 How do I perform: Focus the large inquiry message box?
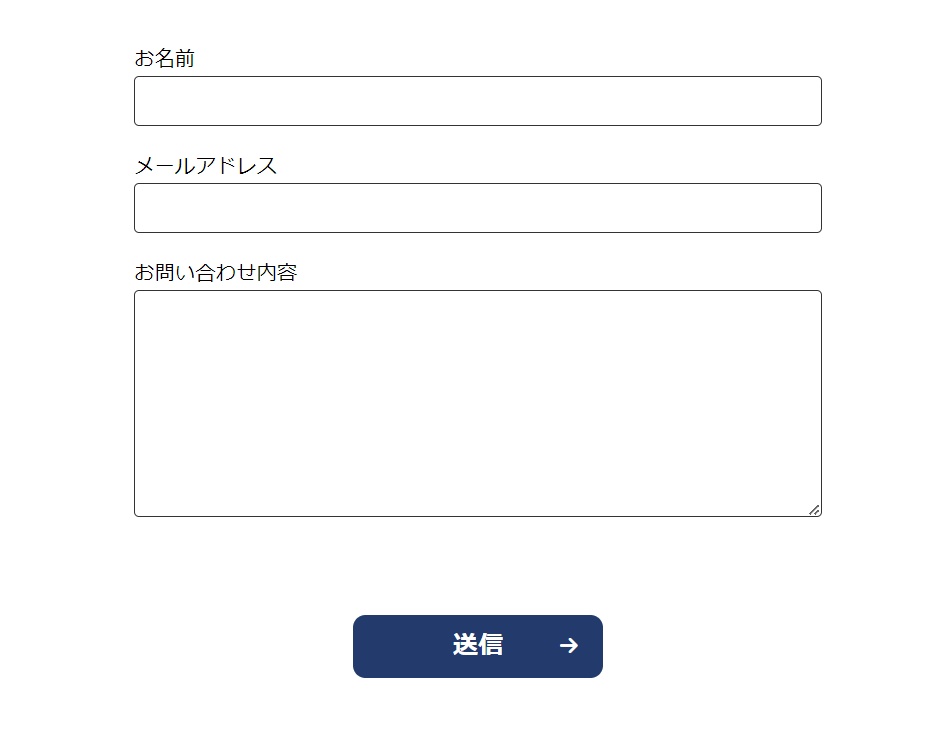coord(477,403)
